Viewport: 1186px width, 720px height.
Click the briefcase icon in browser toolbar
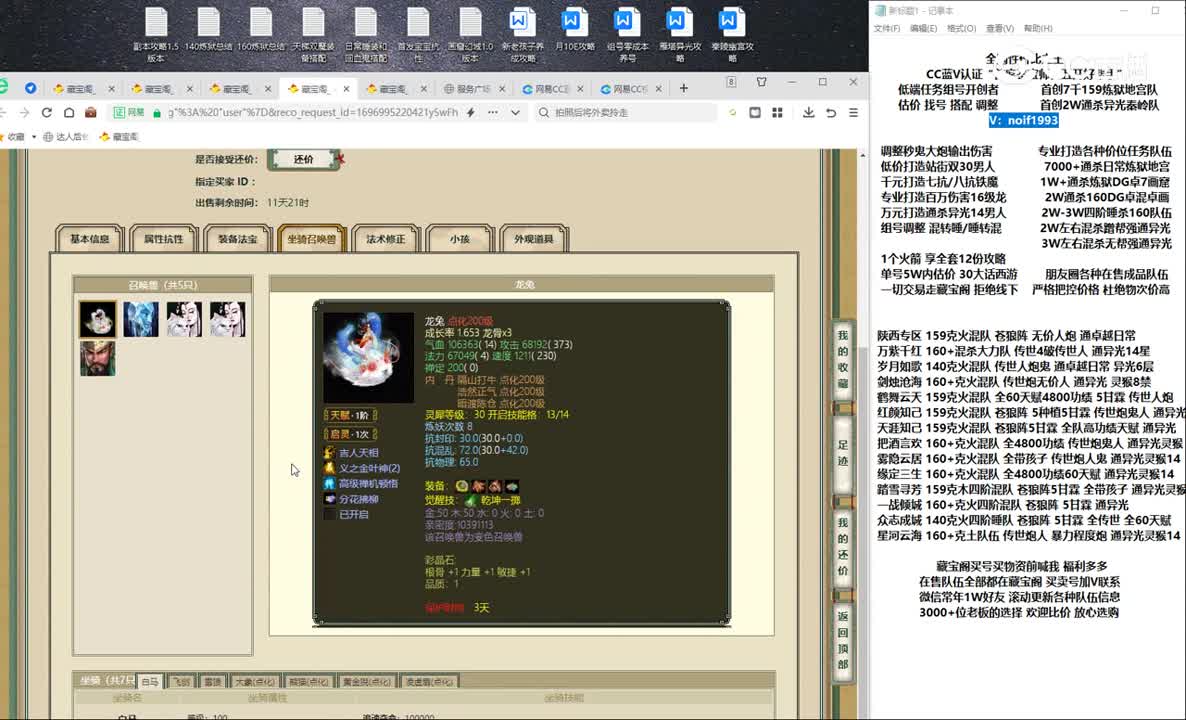tap(91, 112)
